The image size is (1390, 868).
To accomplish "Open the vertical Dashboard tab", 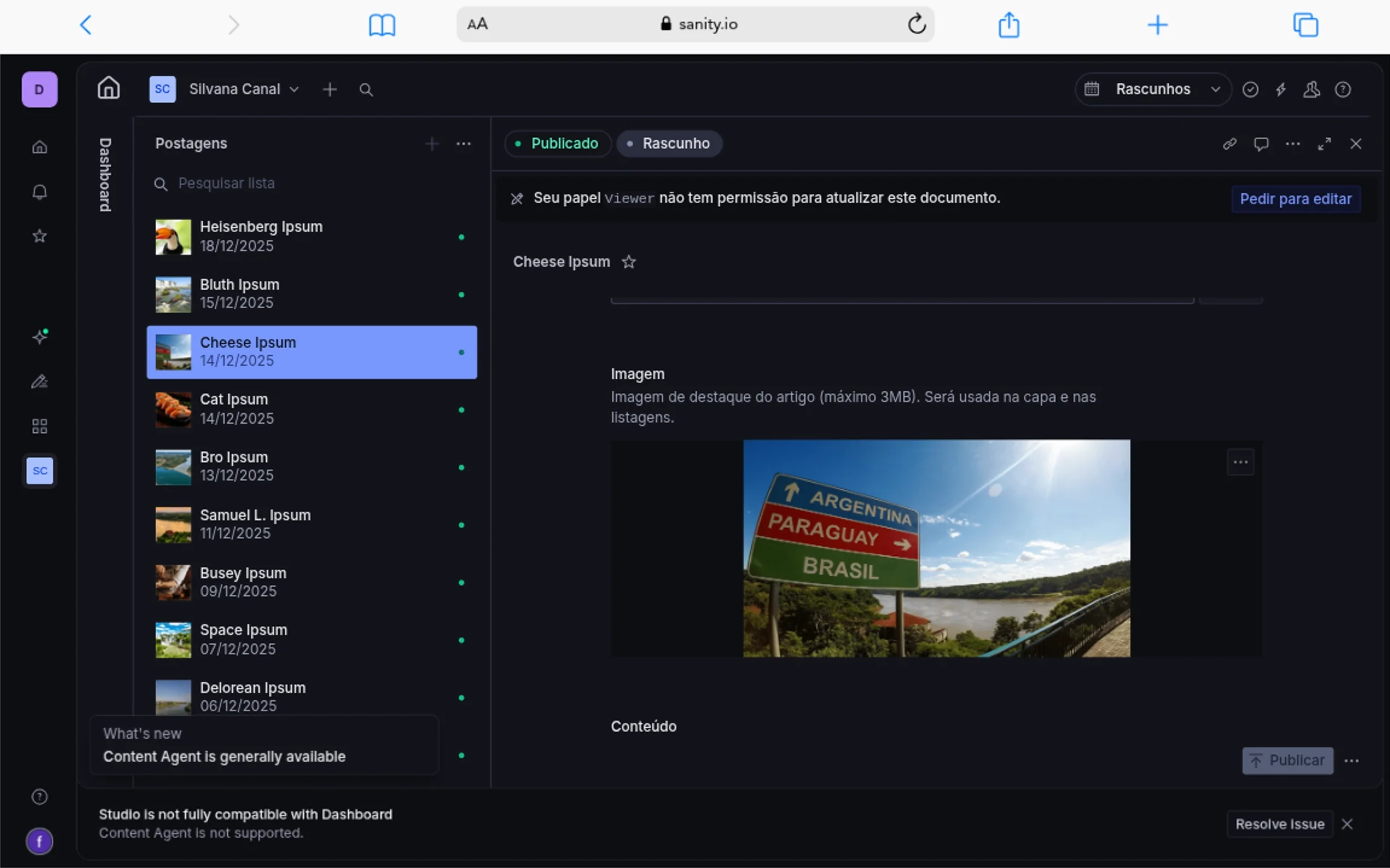I will pyautogui.click(x=105, y=175).
